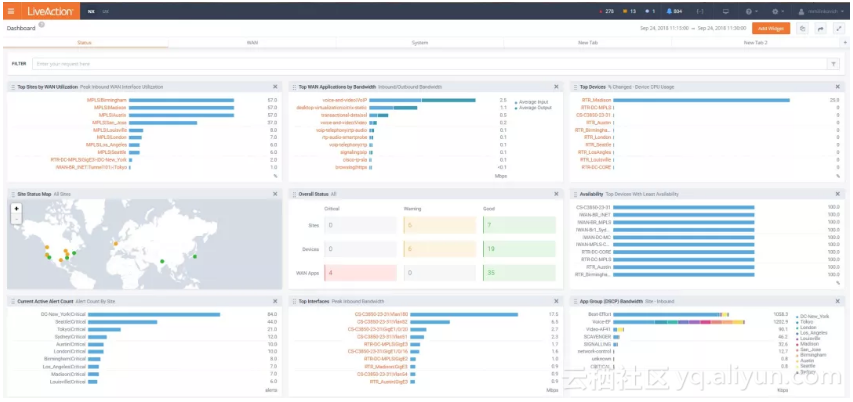Open the dashboard time range selector
853x402 pixels.
click(693, 28)
